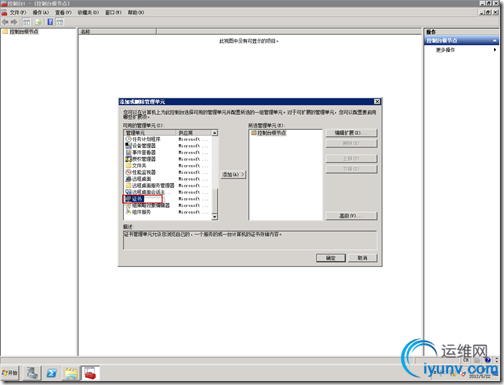
Task: Select 控制台根节点 in selected snap-ins list
Action: click(269, 133)
